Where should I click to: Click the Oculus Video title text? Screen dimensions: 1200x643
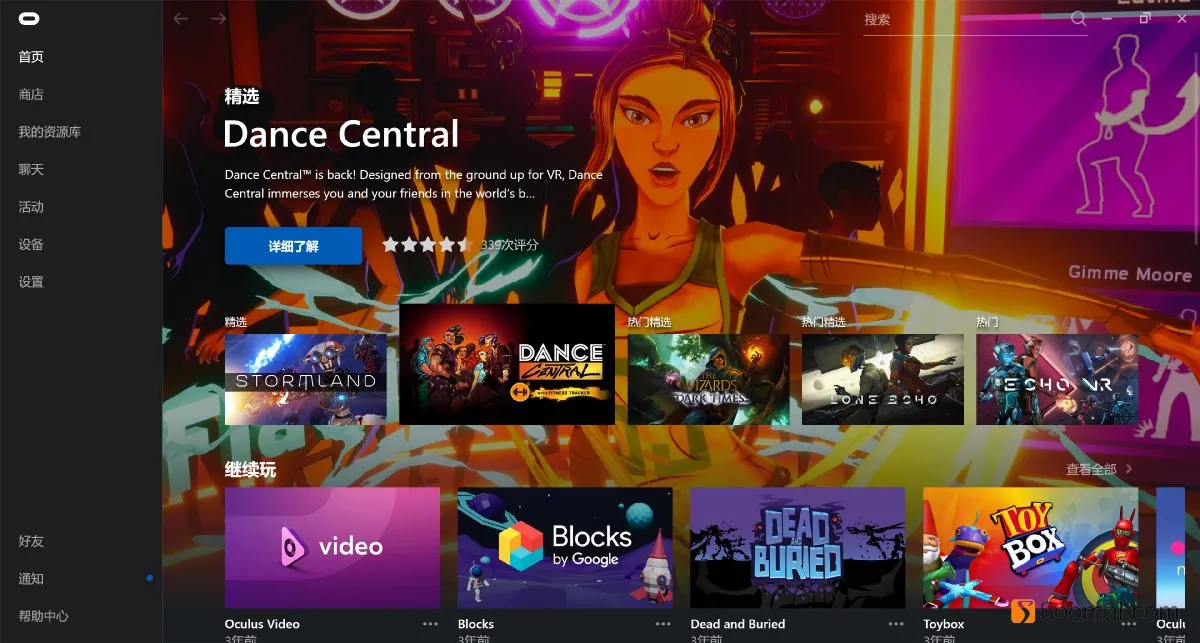coord(262,624)
